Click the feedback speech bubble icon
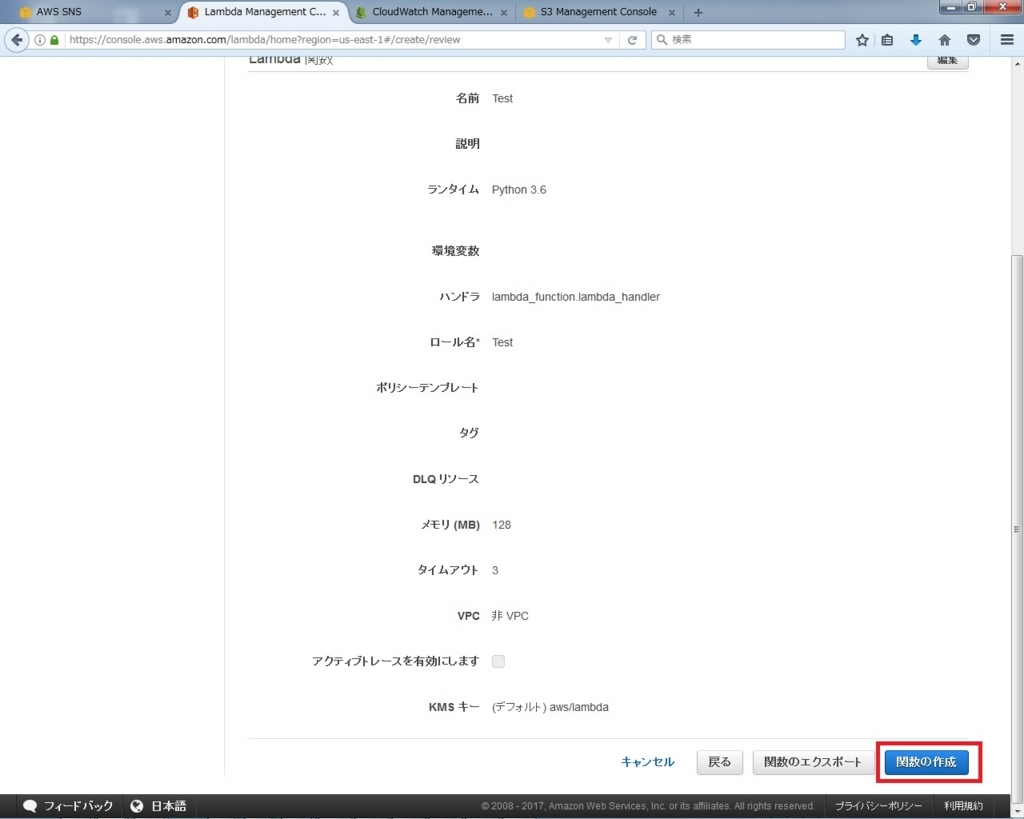The image size is (1024, 819). [29, 806]
